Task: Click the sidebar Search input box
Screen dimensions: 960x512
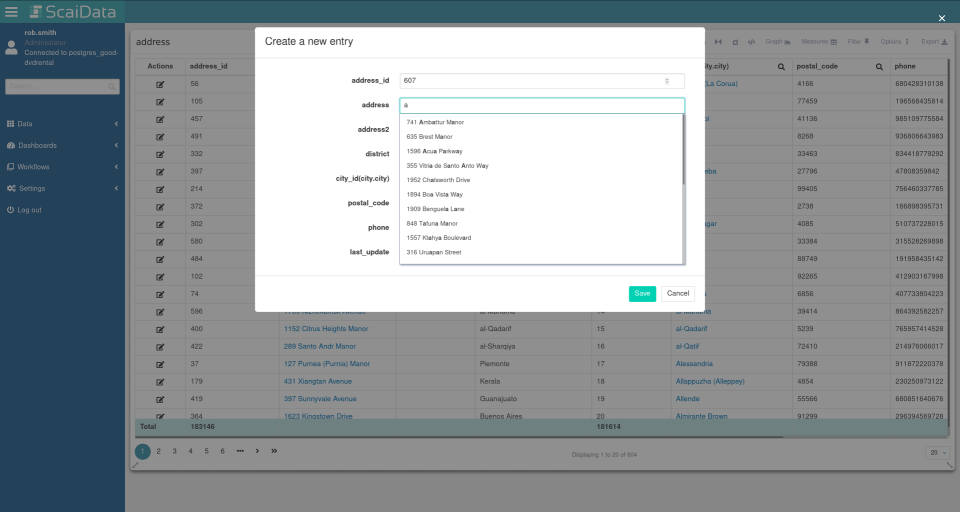Action: tap(62, 86)
